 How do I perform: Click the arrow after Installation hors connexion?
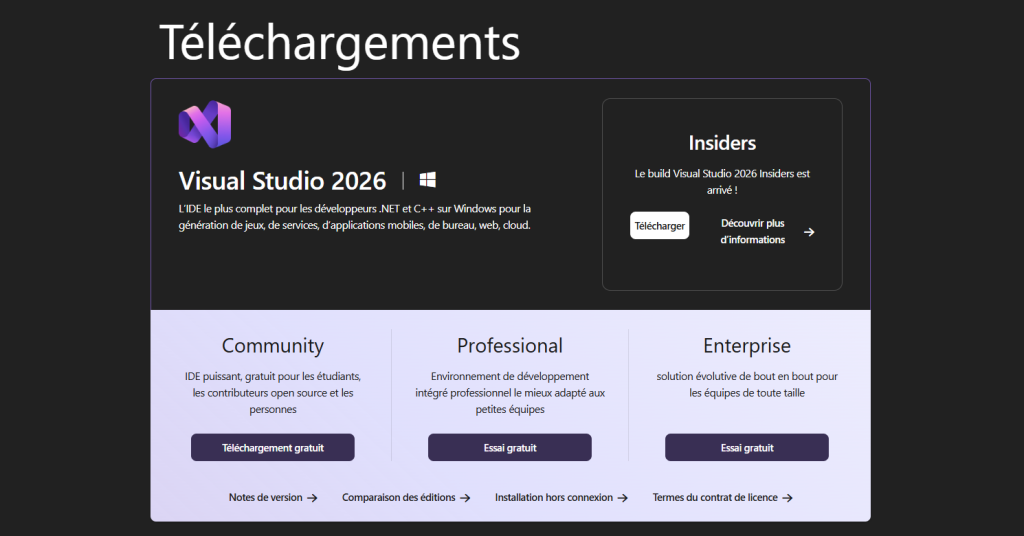(623, 498)
